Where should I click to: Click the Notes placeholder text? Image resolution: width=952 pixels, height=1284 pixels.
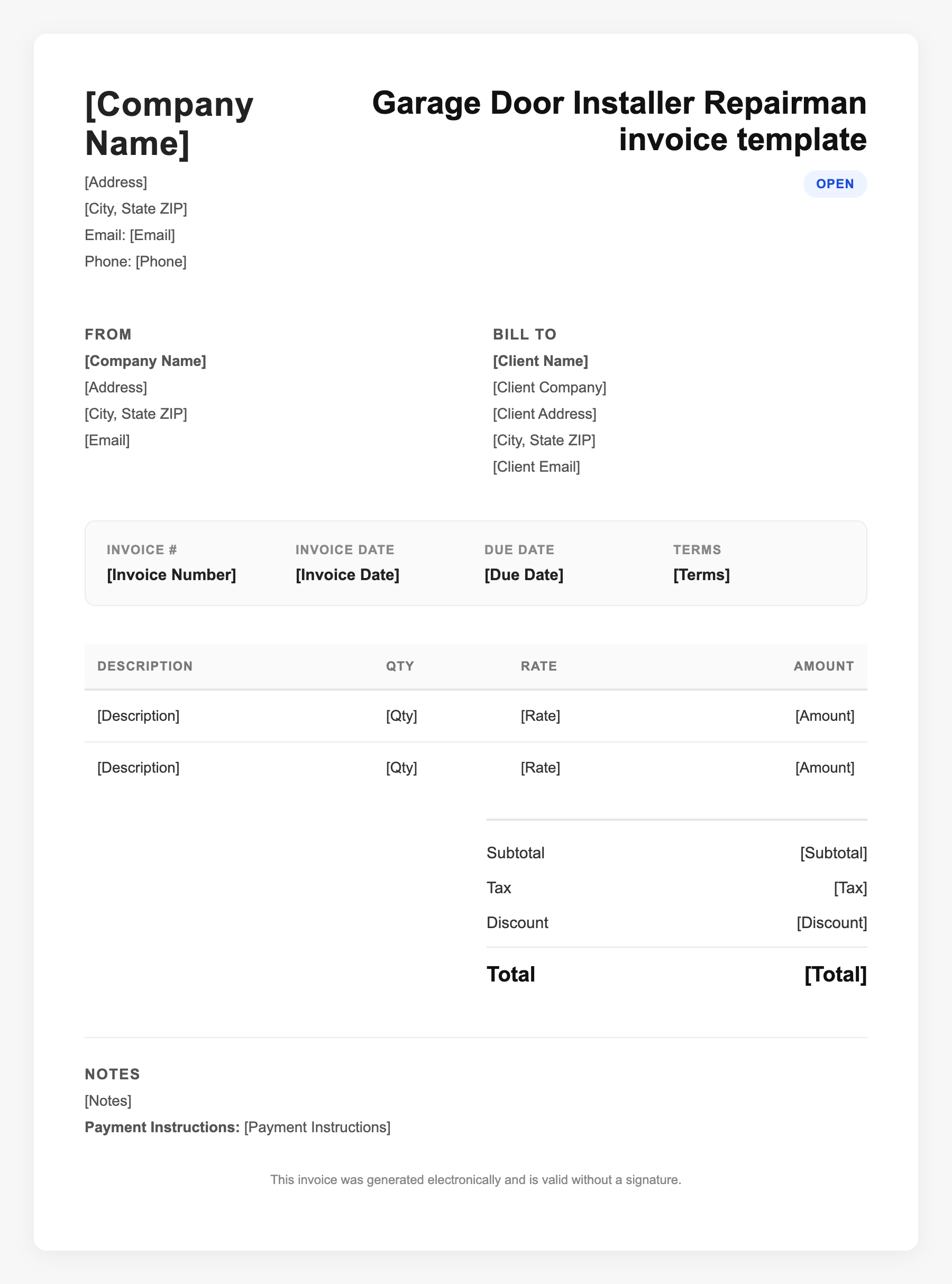point(108,1101)
